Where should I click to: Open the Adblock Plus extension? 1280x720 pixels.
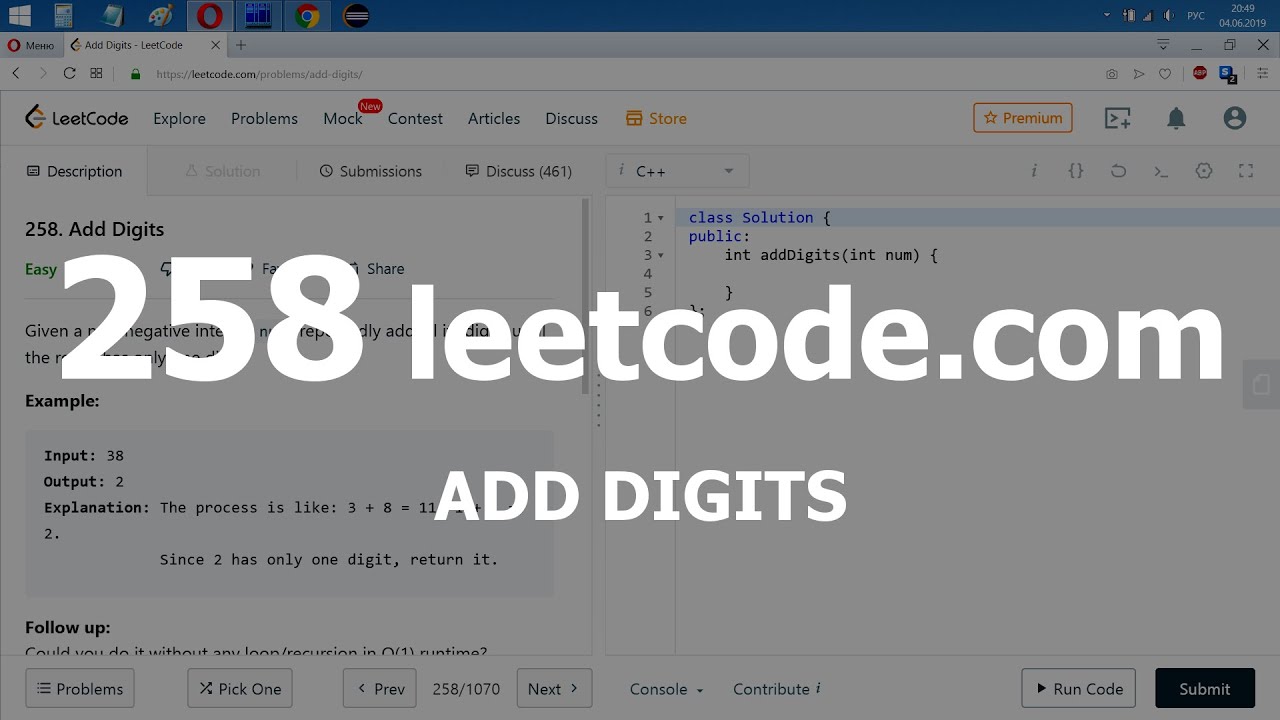pyautogui.click(x=1200, y=73)
